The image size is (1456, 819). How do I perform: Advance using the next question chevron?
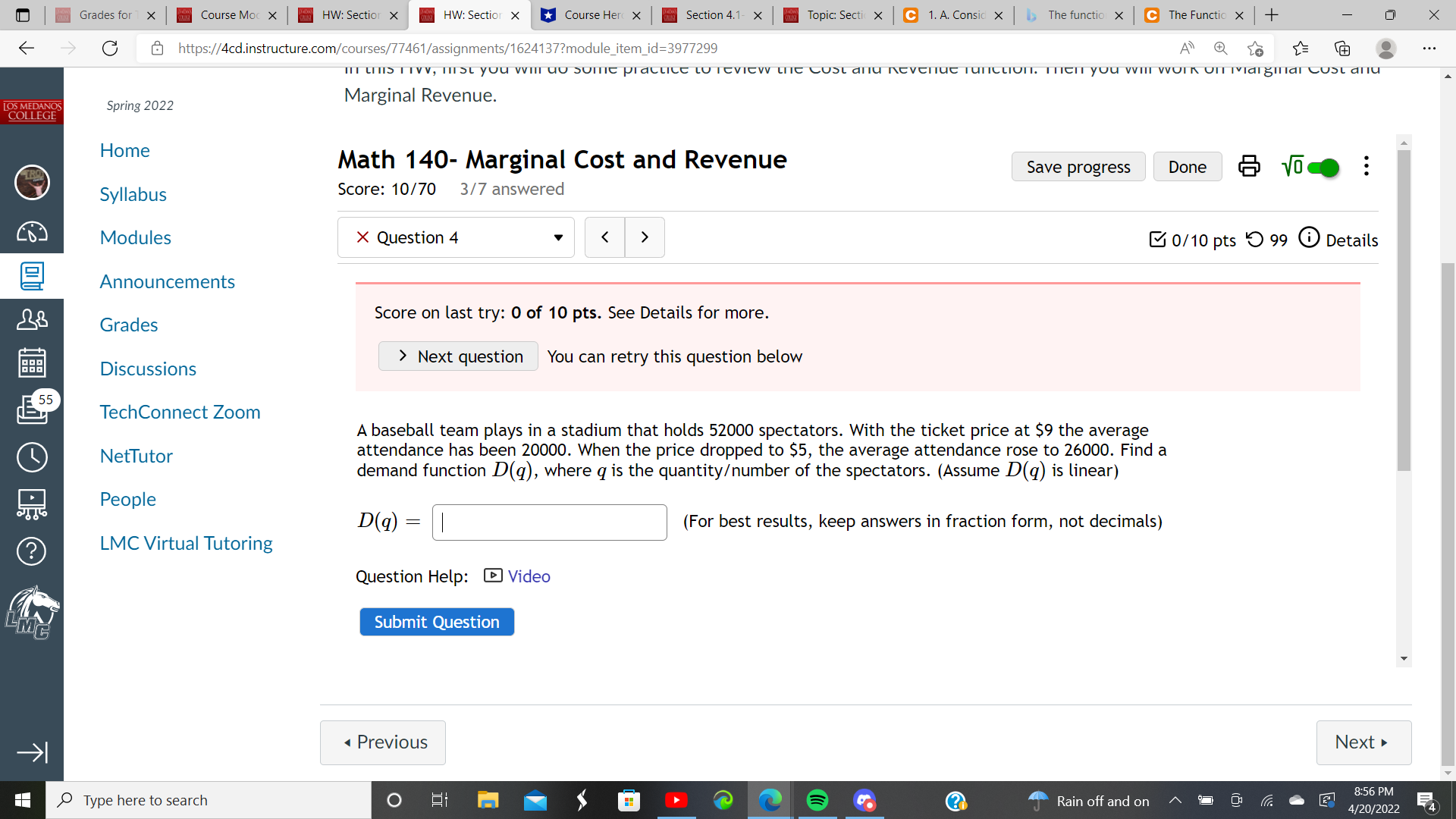[x=644, y=237]
